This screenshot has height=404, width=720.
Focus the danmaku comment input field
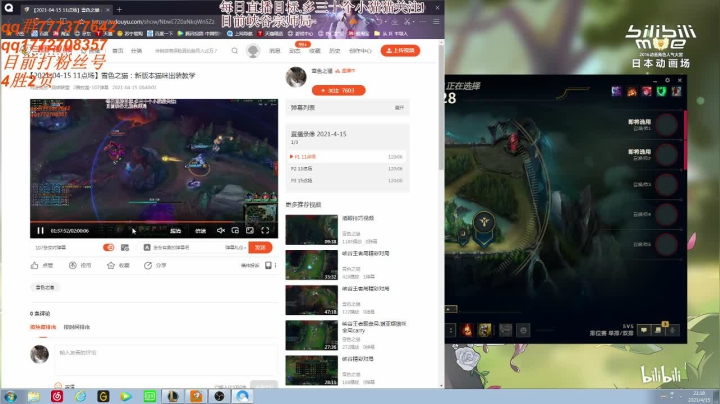[186, 247]
